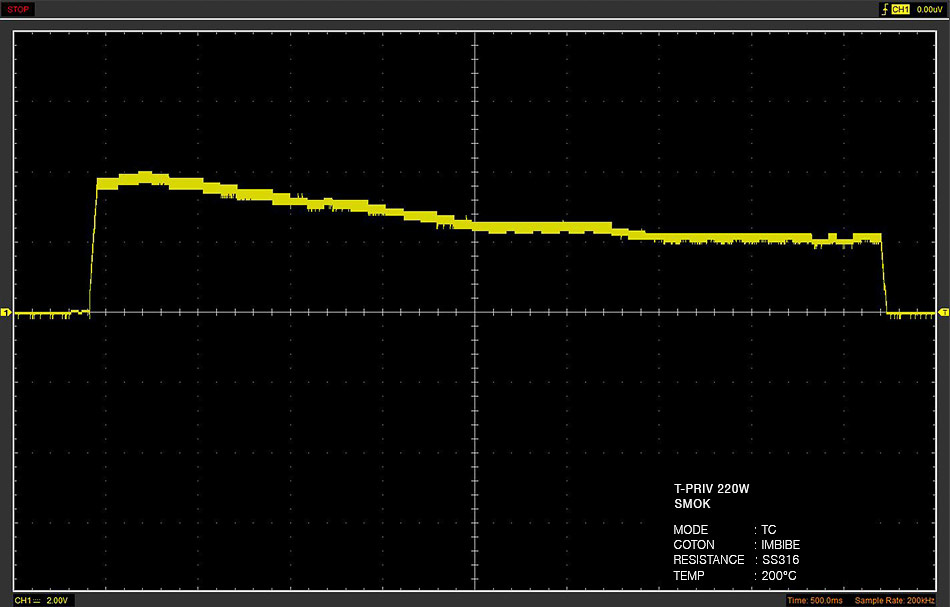Image resolution: width=950 pixels, height=607 pixels.
Task: Click the IMBIBE coton value text
Action: pos(780,545)
